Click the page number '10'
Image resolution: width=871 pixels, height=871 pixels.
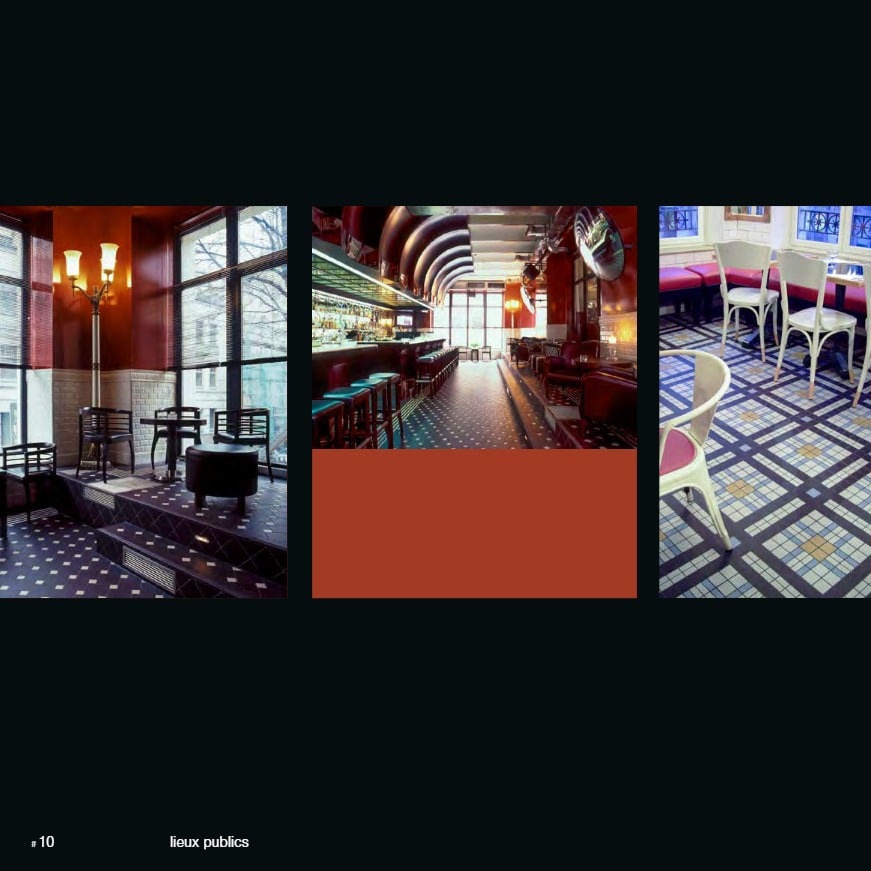[47, 842]
